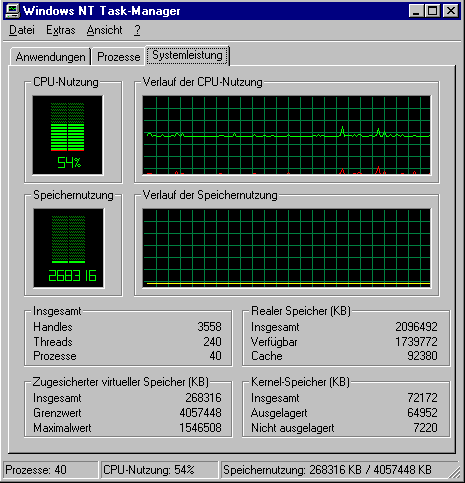The width and height of the screenshot is (465, 483).
Task: Click the CPU usage history graph
Action: tap(287, 135)
